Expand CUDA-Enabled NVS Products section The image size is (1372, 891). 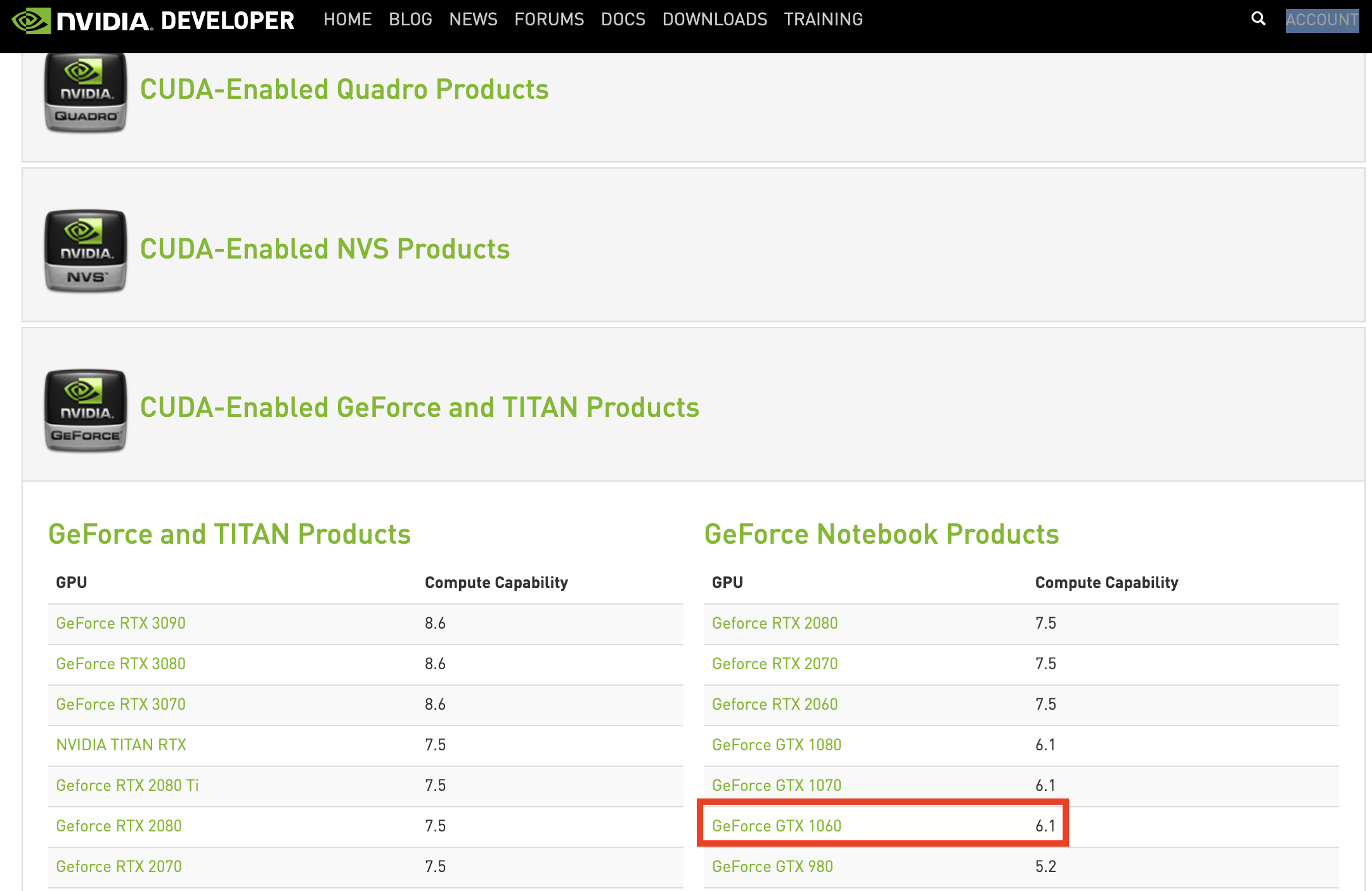[x=325, y=249]
